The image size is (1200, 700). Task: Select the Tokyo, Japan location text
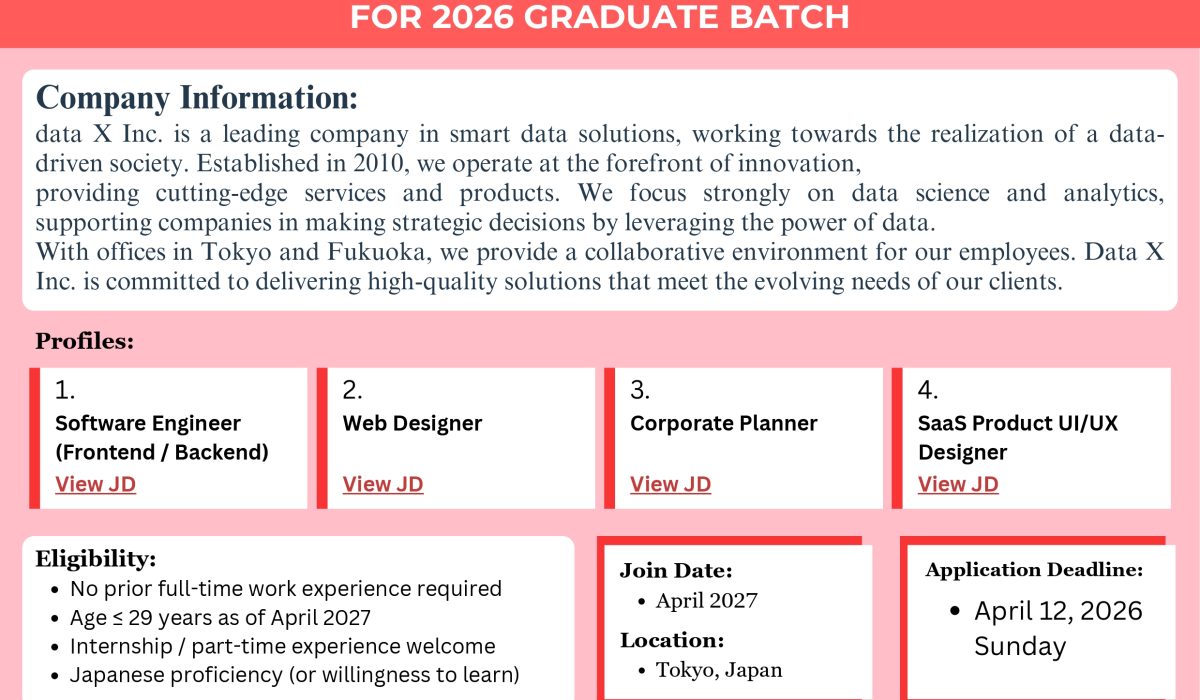[719, 670]
